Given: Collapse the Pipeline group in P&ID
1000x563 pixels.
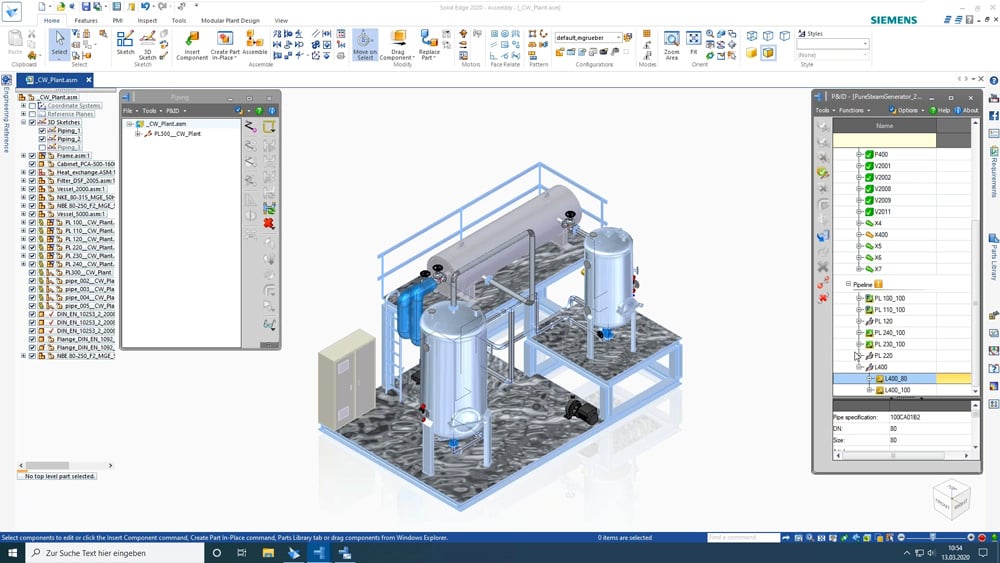Looking at the screenshot, I should click(848, 284).
